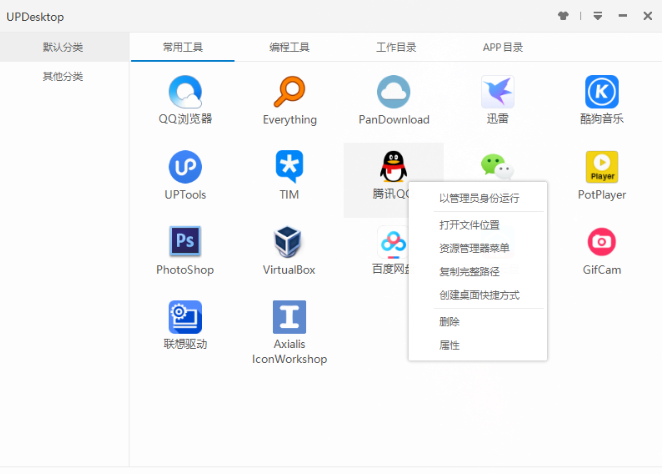Launch the PotPlayer icon

tap(602, 167)
